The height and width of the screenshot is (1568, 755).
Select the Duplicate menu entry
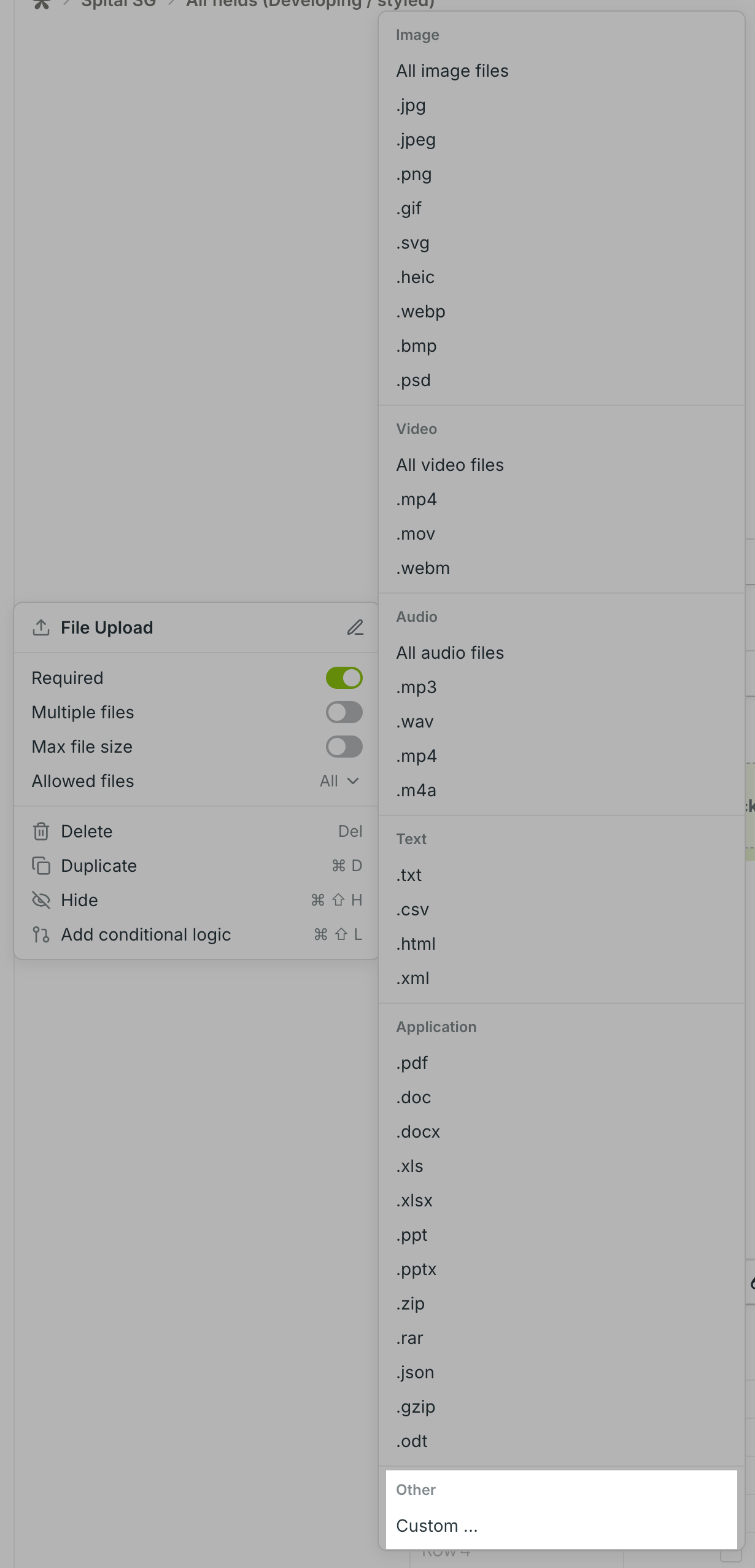click(196, 866)
